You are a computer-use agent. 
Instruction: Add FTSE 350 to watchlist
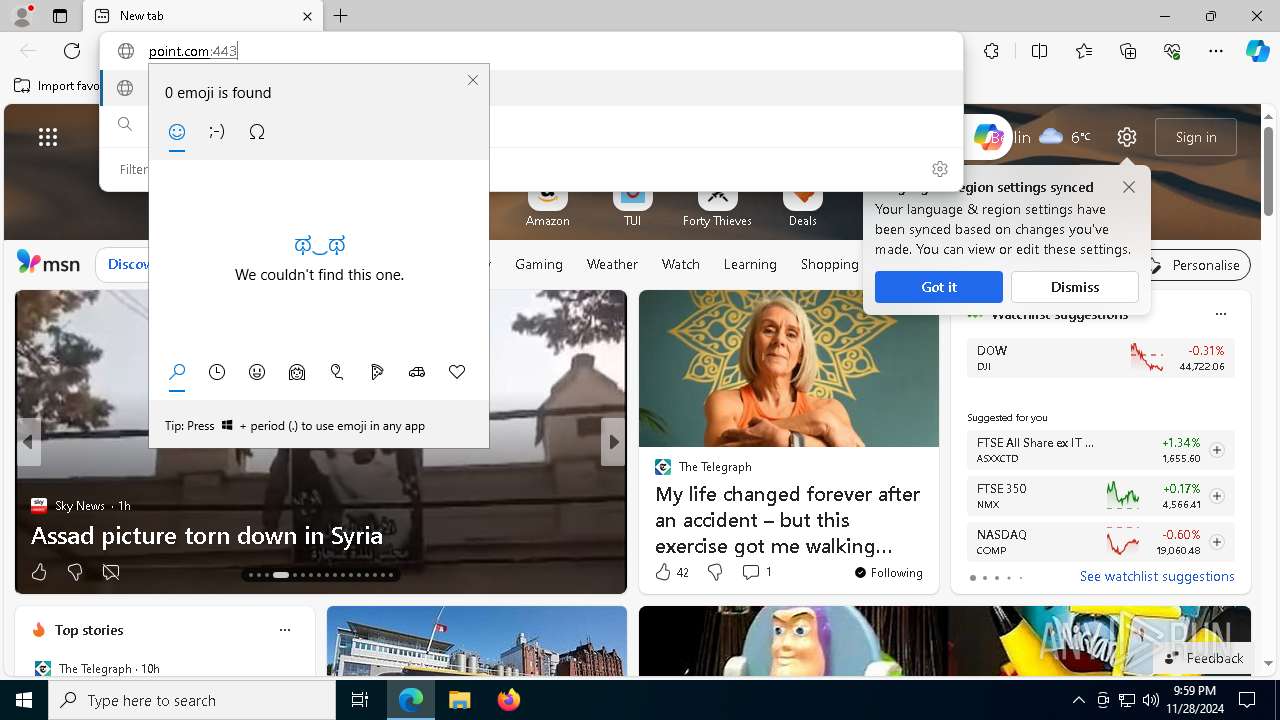click(1217, 496)
